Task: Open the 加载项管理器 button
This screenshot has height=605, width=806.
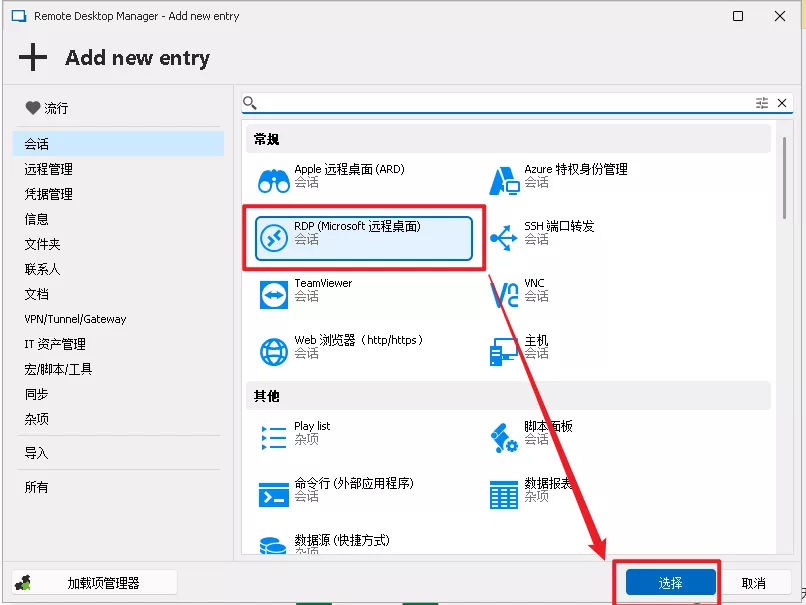Action: tap(95, 583)
